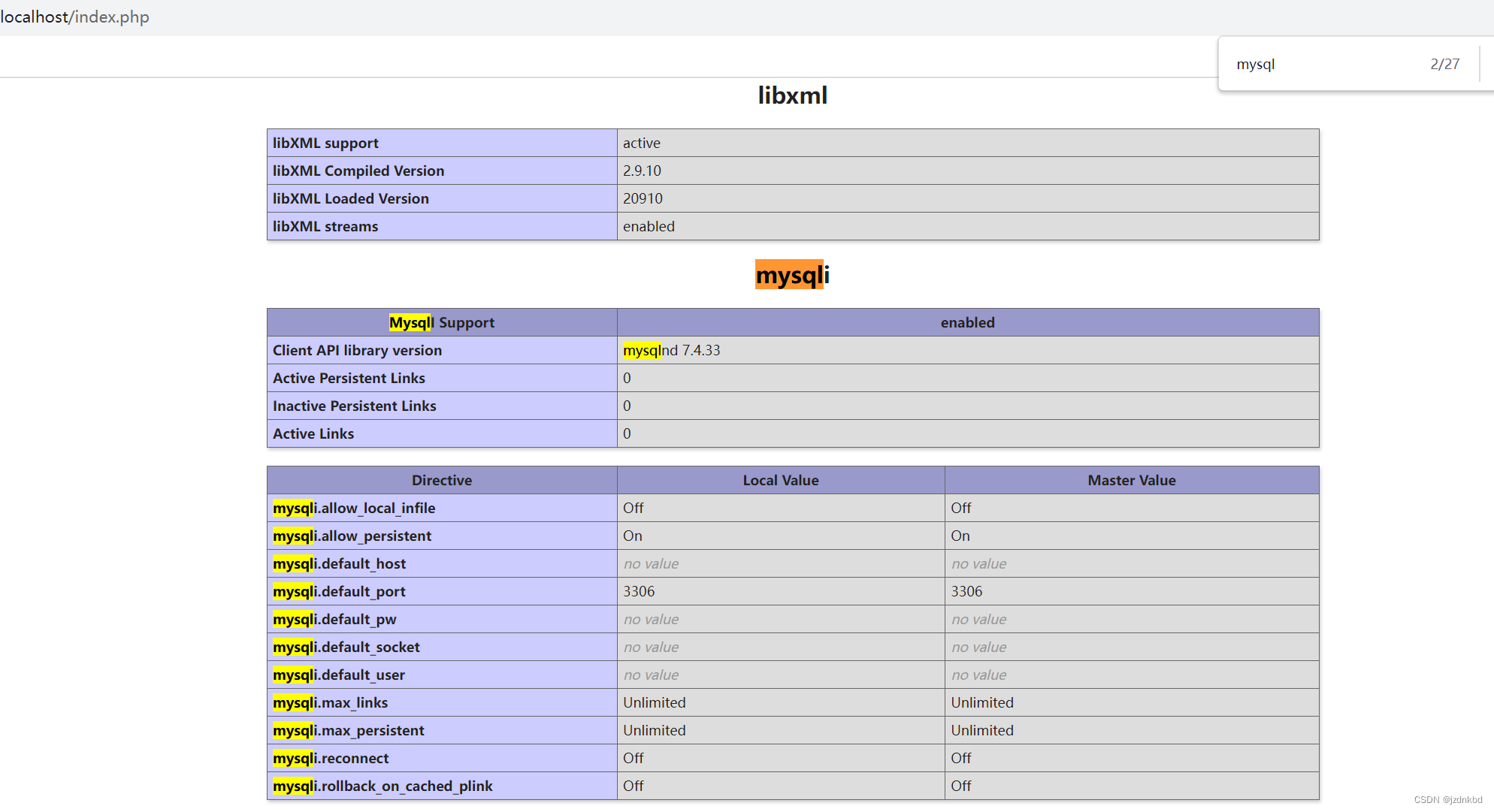The image size is (1494, 812).
Task: Click the mysqli section heading
Action: tap(792, 275)
